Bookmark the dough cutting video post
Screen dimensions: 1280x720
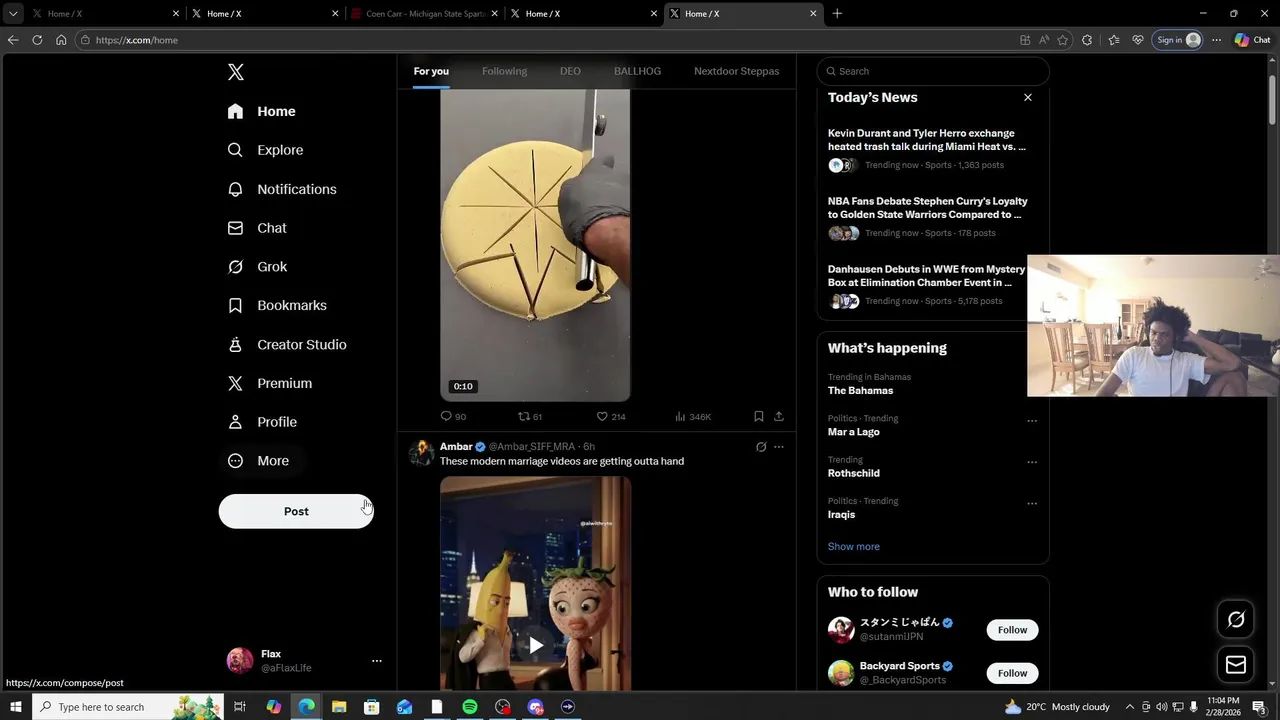click(x=759, y=416)
